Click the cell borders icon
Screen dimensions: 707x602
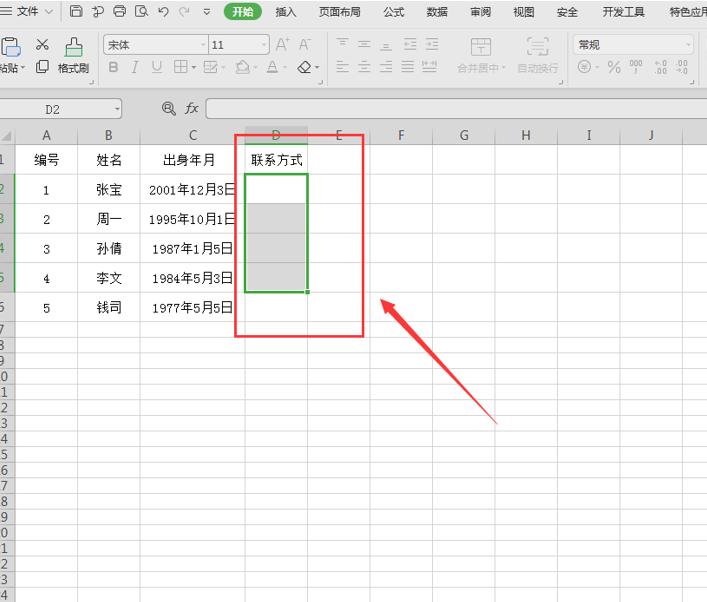point(180,67)
